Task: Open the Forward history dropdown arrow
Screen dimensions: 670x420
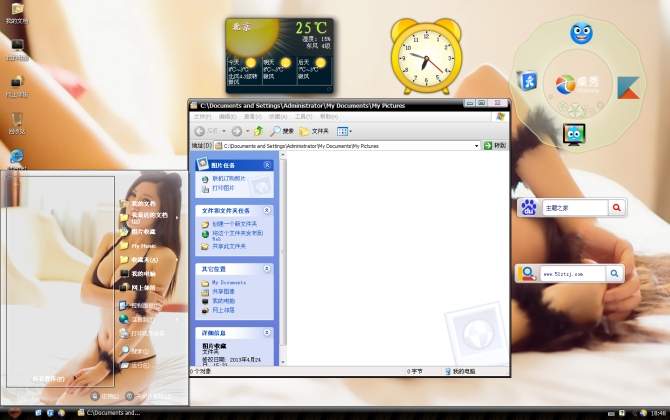Action: coord(247,131)
